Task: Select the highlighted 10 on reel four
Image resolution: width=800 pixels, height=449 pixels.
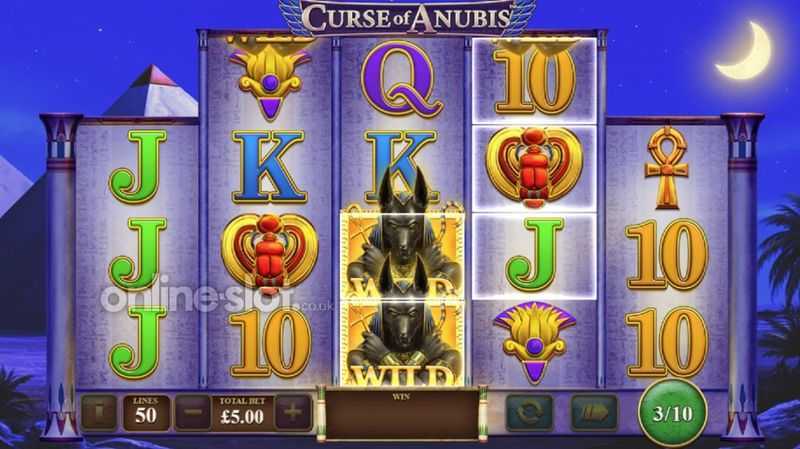Action: click(x=534, y=81)
